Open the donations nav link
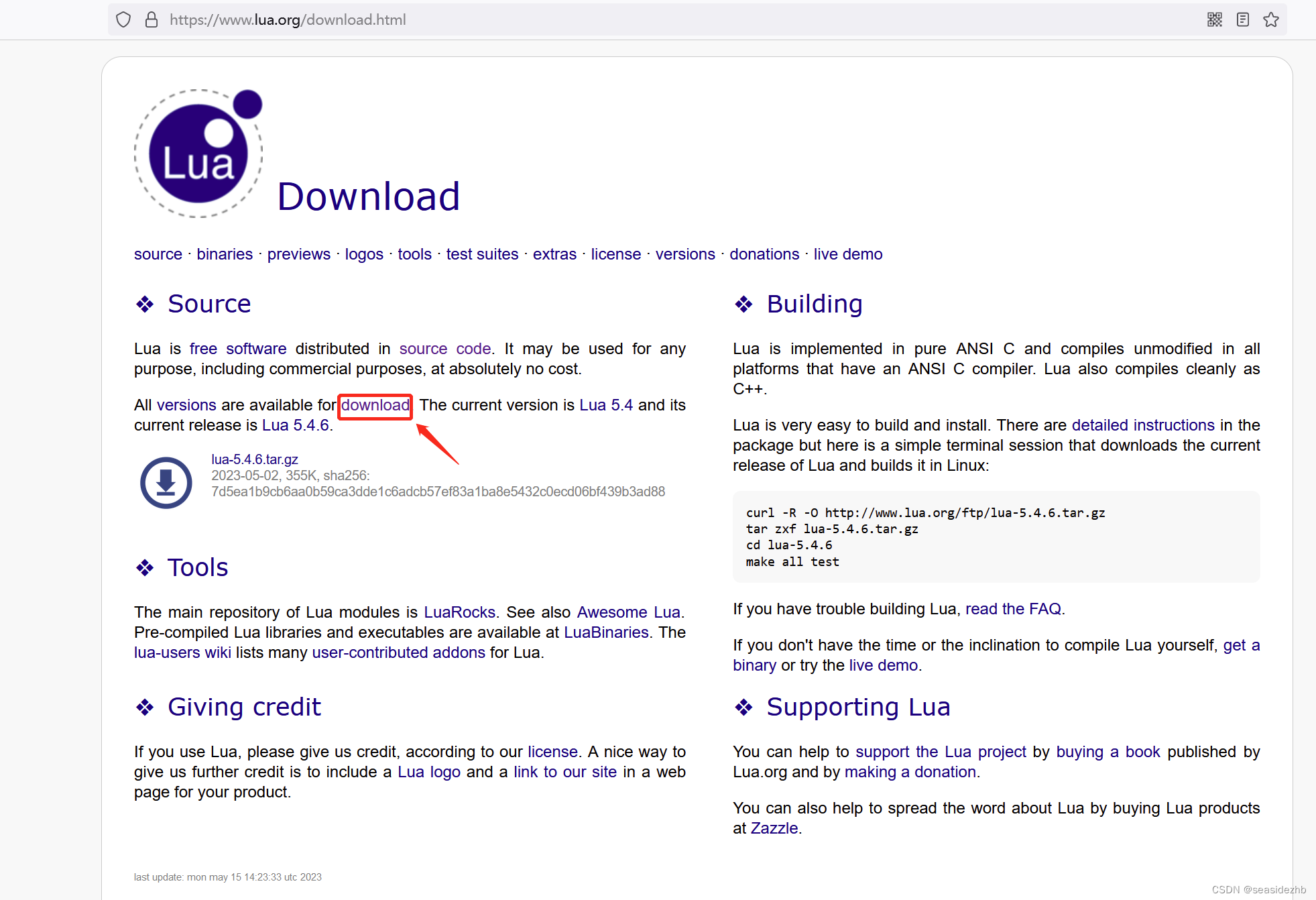The image size is (1316, 900). (x=764, y=254)
